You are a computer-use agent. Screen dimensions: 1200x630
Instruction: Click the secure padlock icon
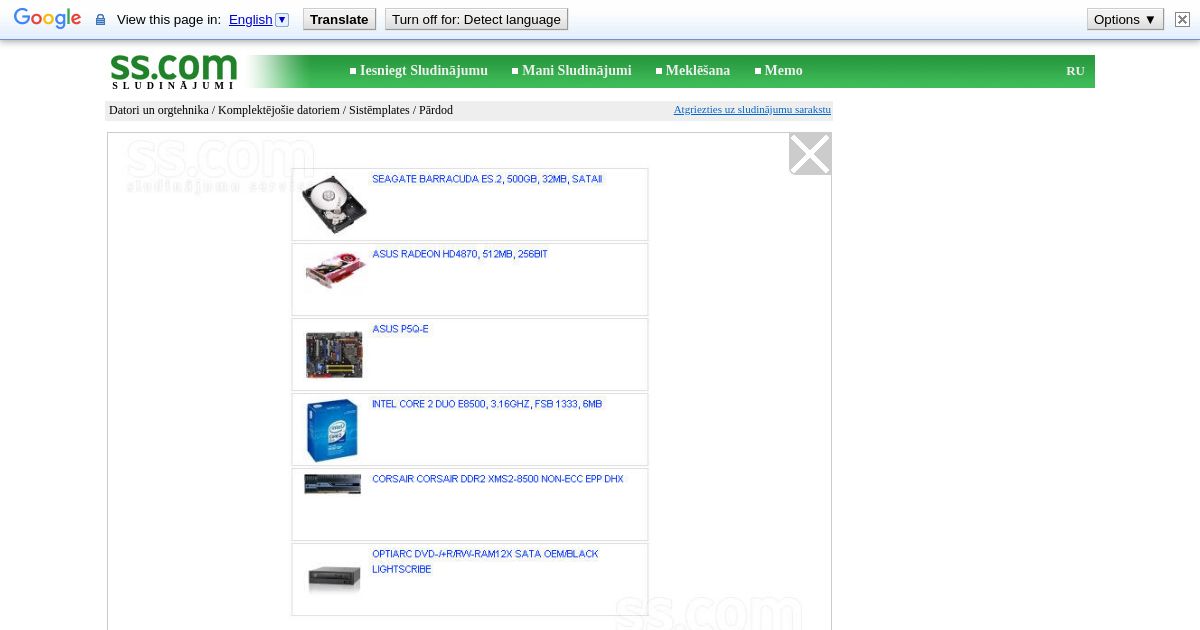coord(100,20)
